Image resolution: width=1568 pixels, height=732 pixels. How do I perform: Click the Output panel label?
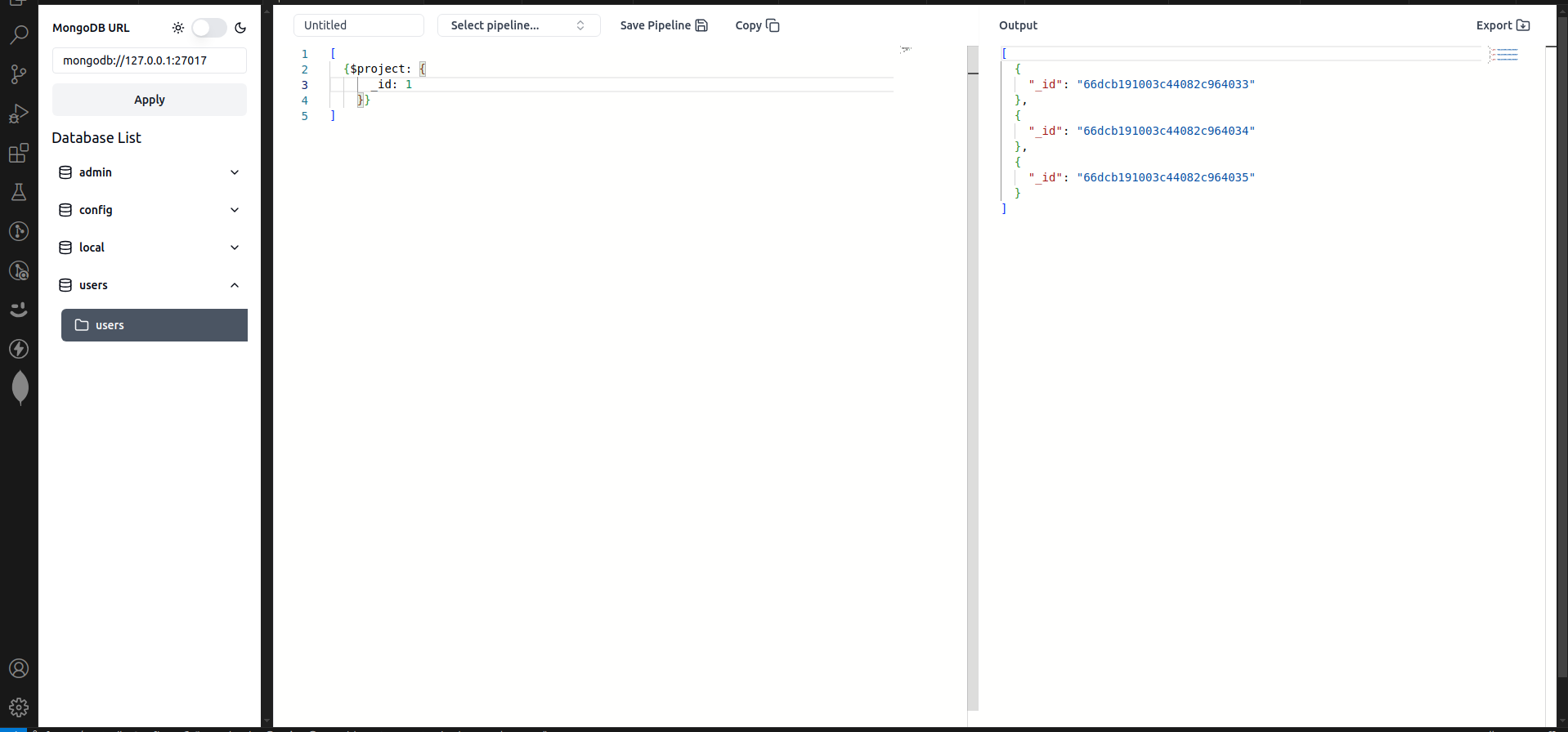(x=1018, y=25)
